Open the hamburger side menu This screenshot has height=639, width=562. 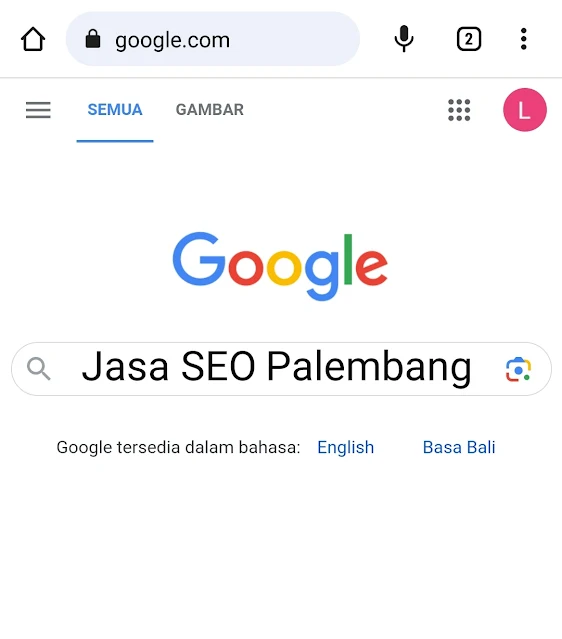click(38, 110)
